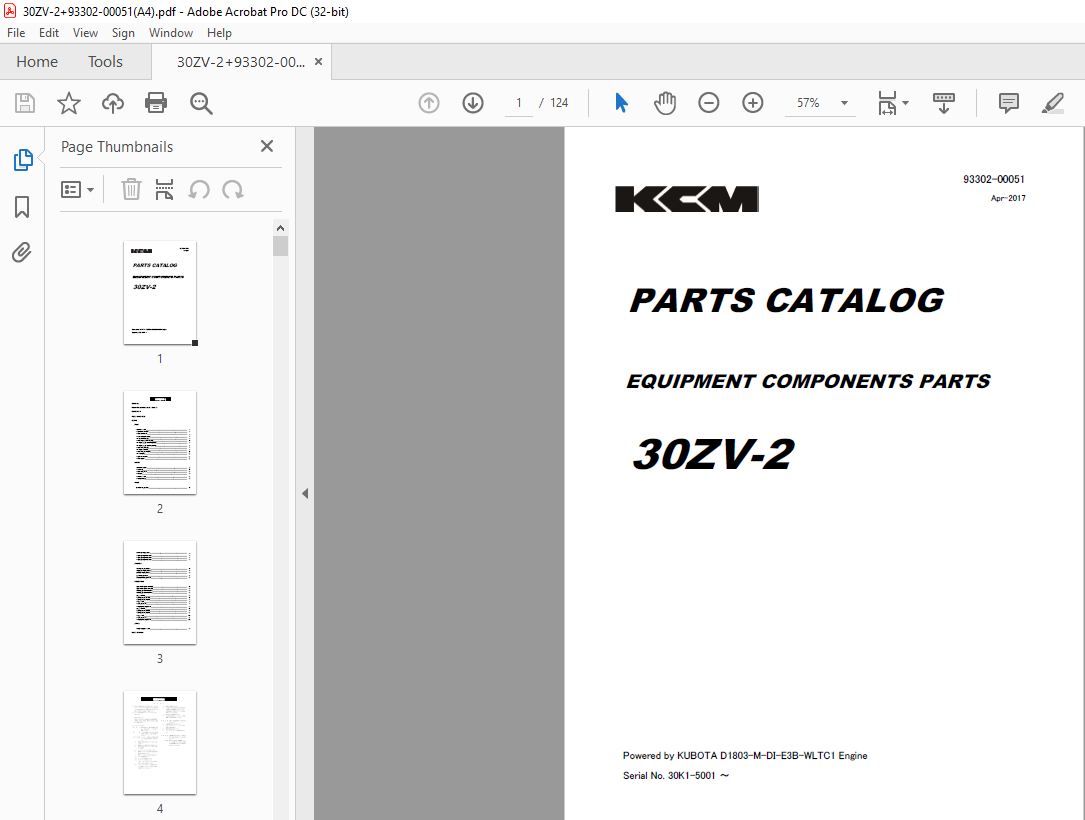Rotate page counterclockwise

point(199,190)
